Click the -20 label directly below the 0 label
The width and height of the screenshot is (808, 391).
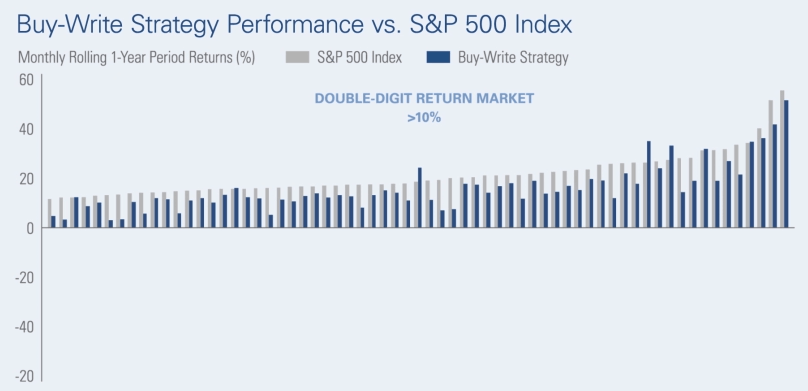pyautogui.click(x=23, y=278)
